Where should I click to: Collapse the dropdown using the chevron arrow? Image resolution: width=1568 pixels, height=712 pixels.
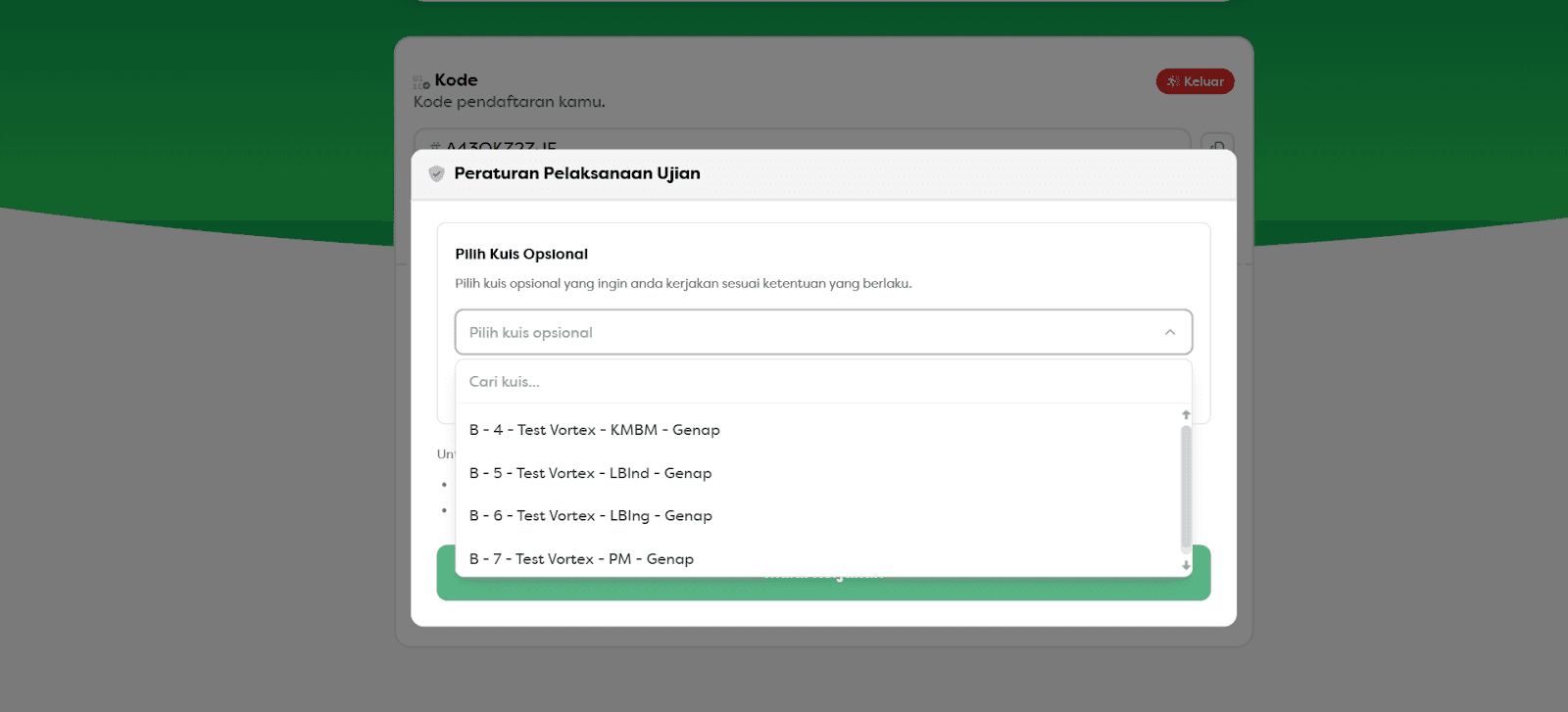click(1169, 332)
